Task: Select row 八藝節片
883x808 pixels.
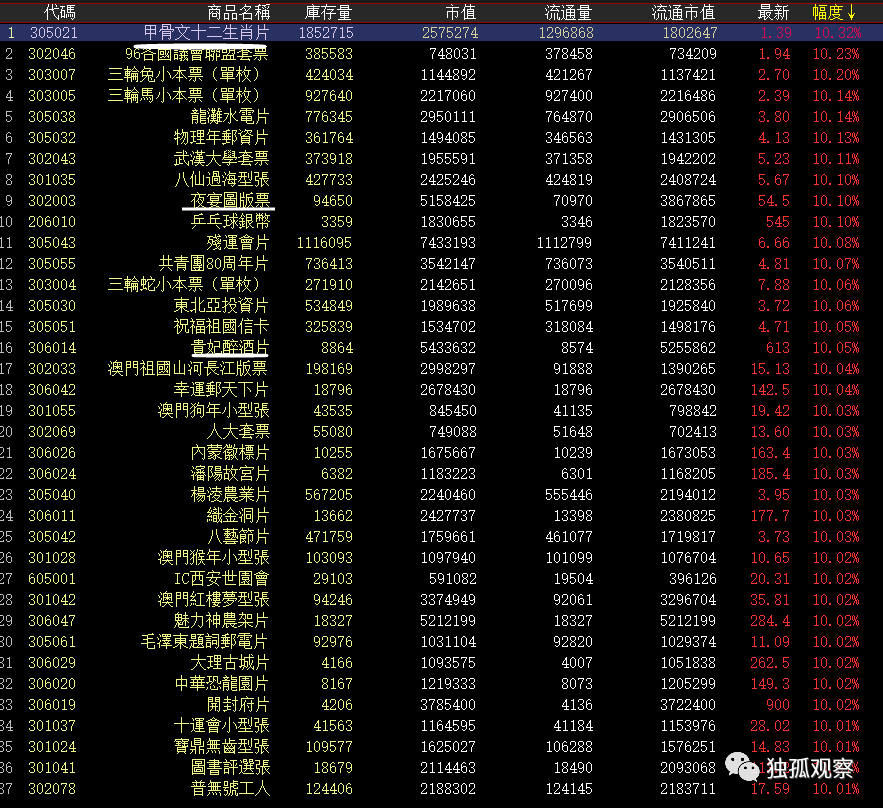Action: click(x=442, y=537)
